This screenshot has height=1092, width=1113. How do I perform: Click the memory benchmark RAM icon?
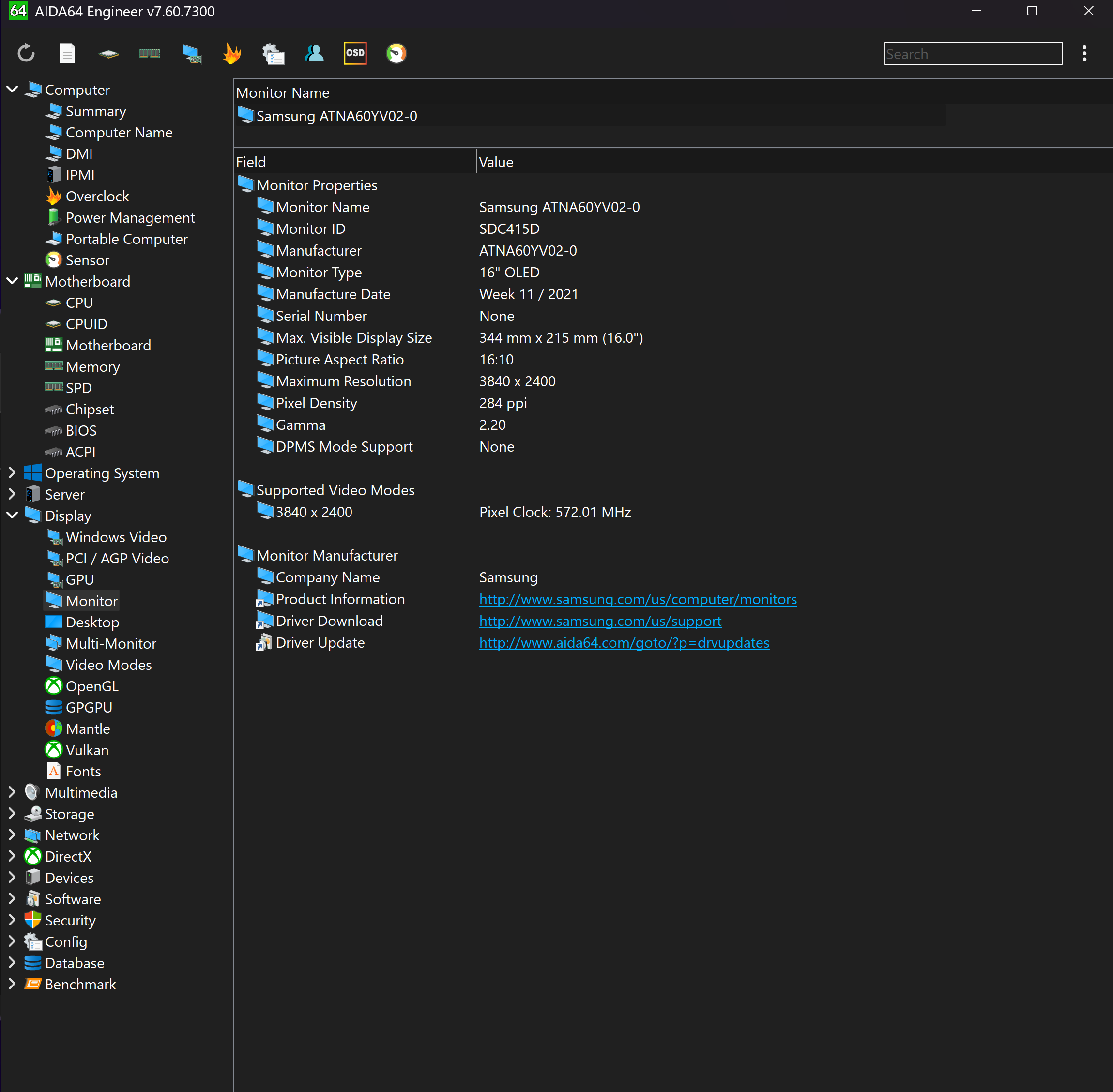tap(149, 53)
